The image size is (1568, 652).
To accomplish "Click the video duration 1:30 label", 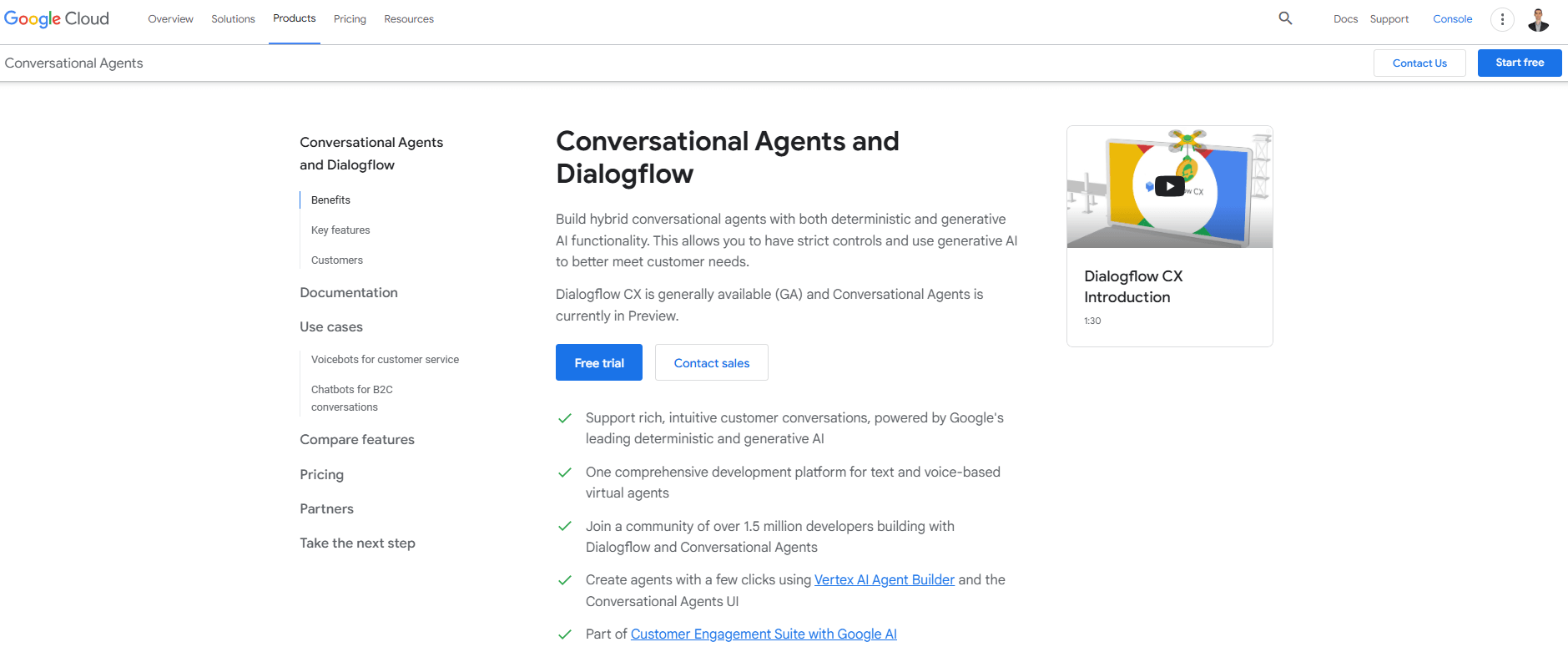I will tap(1092, 321).
